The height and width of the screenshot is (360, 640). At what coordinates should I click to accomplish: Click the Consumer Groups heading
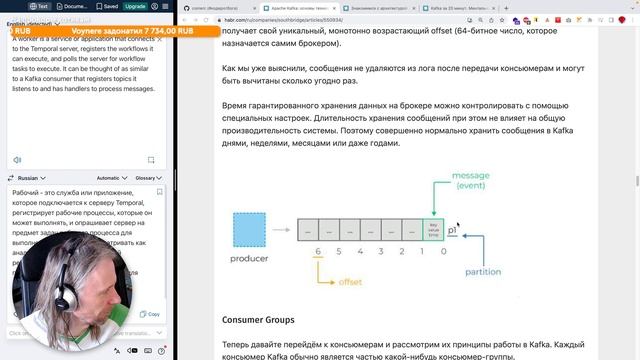[258, 320]
